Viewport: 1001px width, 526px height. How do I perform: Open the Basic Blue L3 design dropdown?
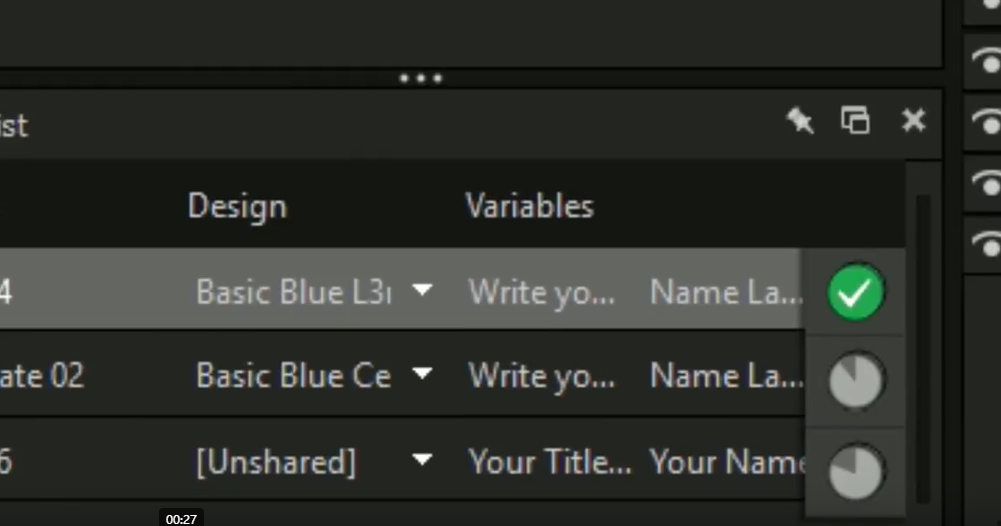423,291
